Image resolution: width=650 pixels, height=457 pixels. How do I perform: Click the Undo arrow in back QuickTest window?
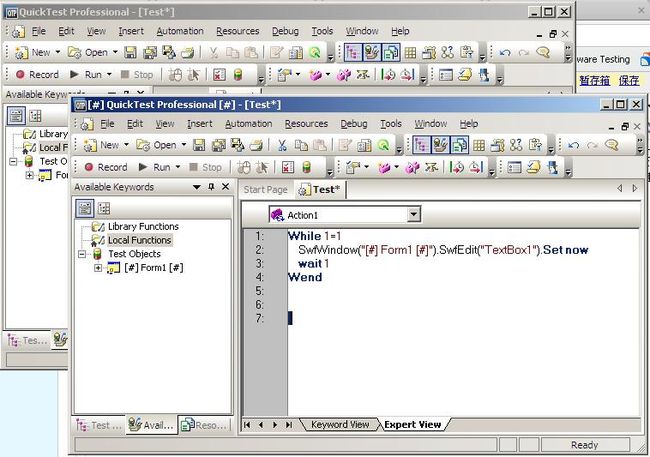click(505, 53)
